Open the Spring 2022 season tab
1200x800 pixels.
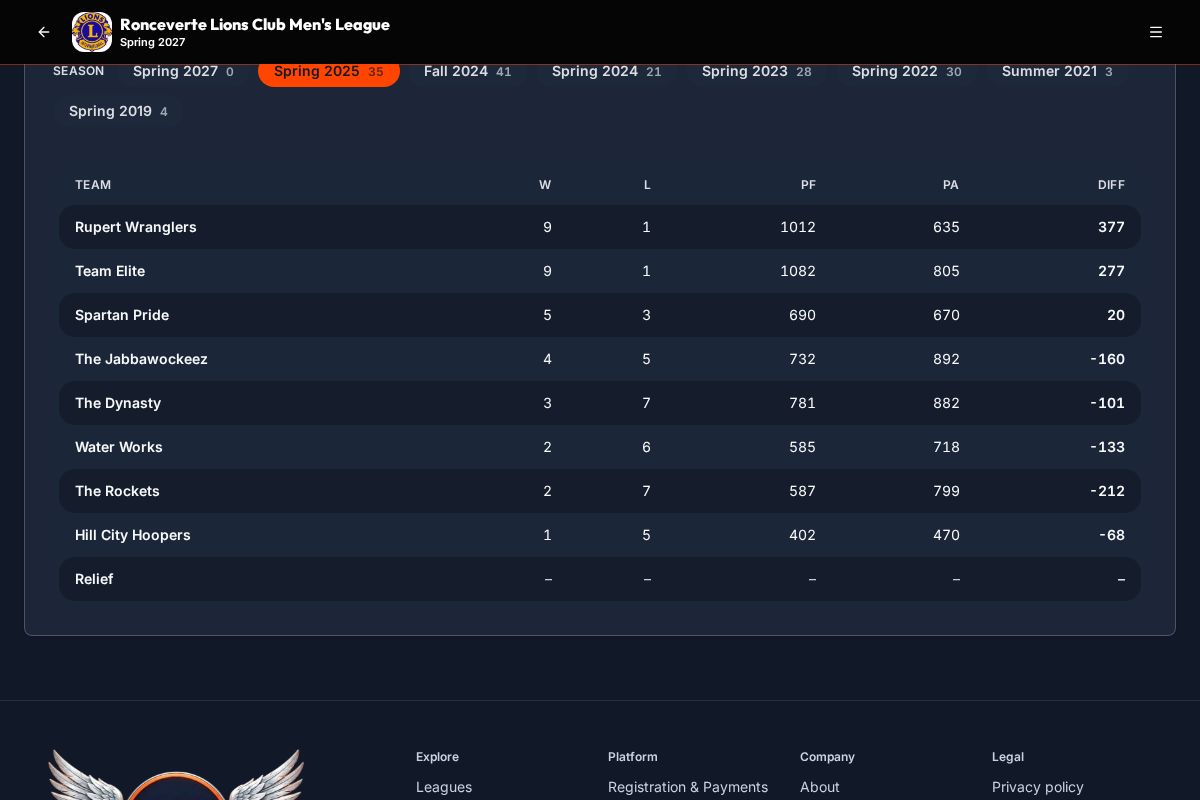(906, 71)
